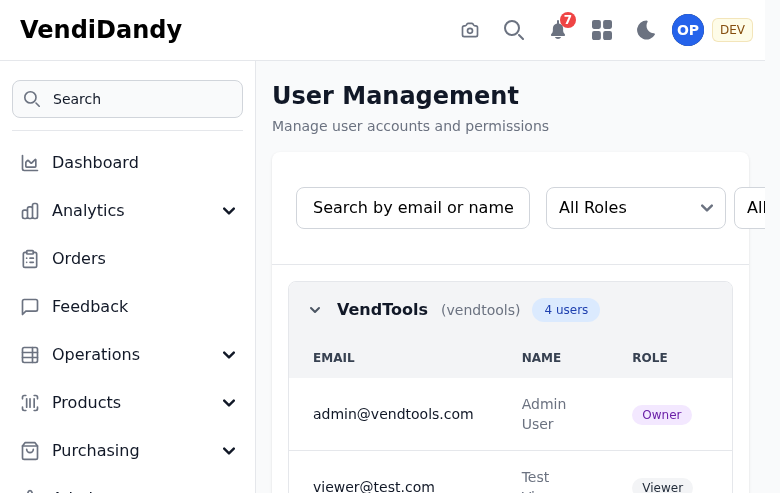Go to Orders in the sidebar

tap(79, 259)
